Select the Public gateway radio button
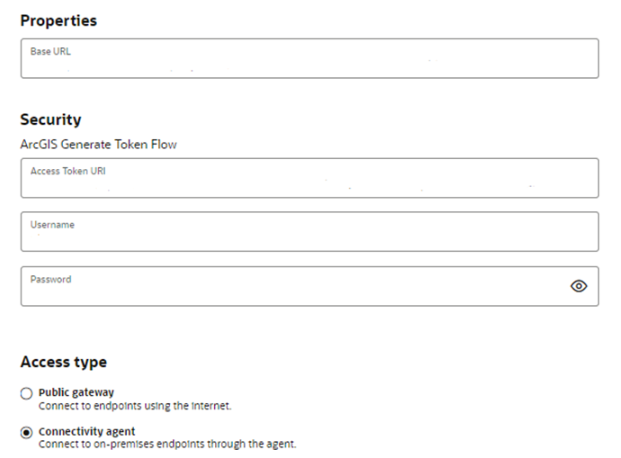621x458 pixels. (x=27, y=394)
